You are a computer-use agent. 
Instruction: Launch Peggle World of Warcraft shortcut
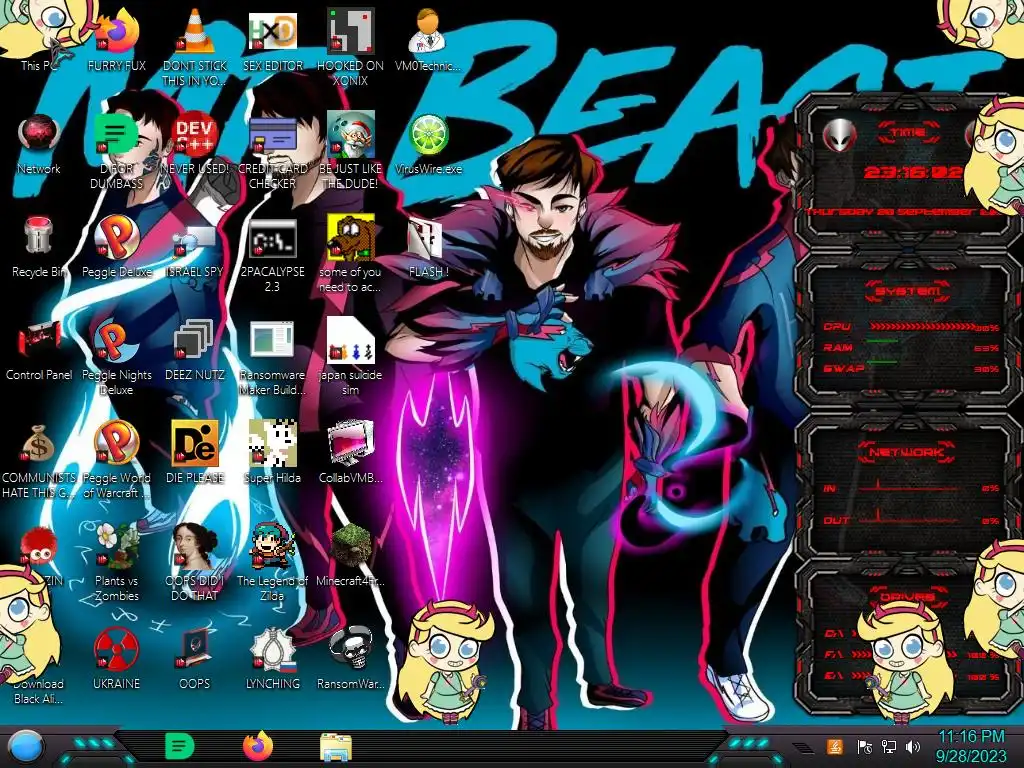tap(117, 459)
